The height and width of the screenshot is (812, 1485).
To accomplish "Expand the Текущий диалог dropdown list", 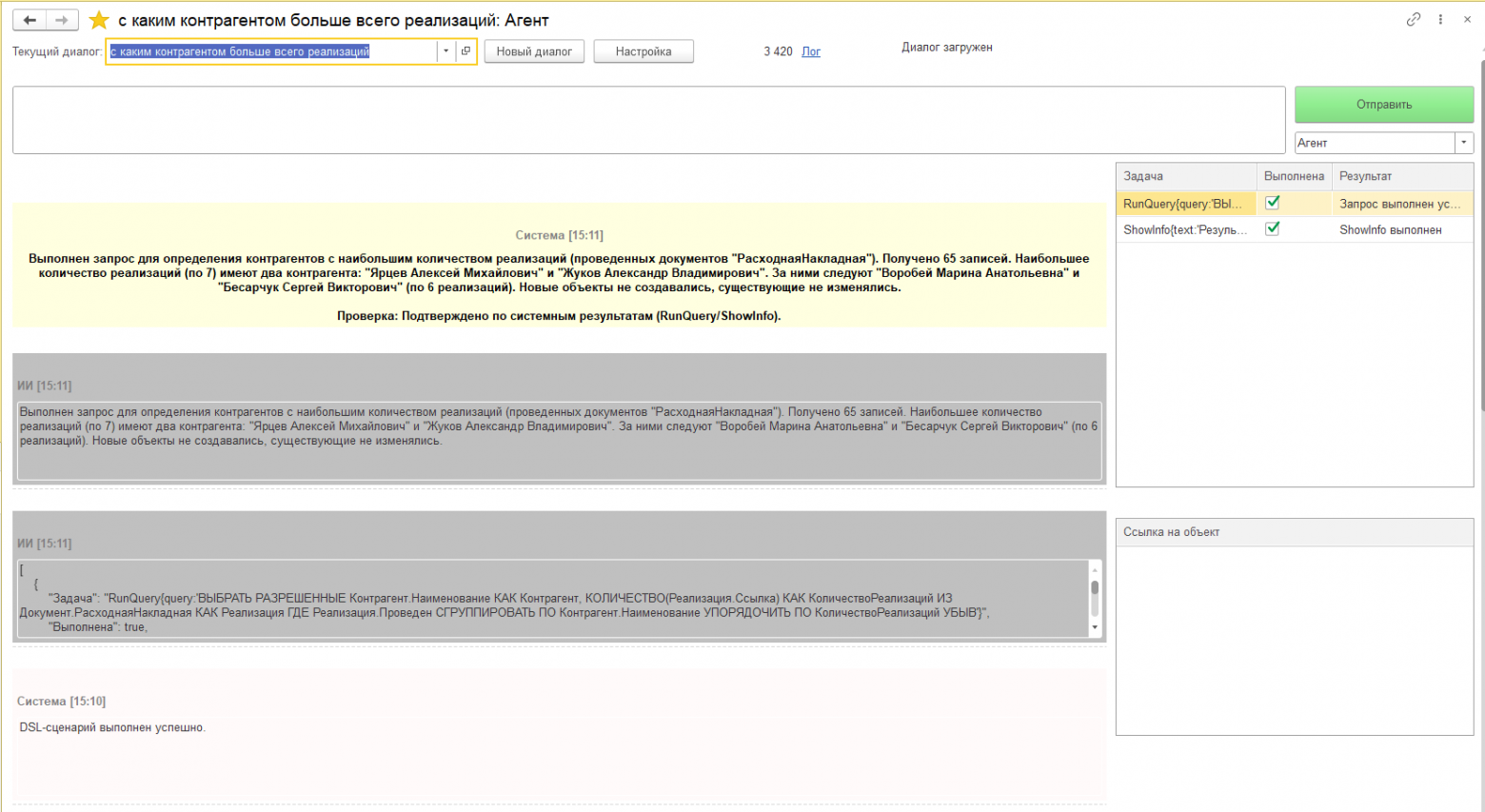I will [445, 51].
